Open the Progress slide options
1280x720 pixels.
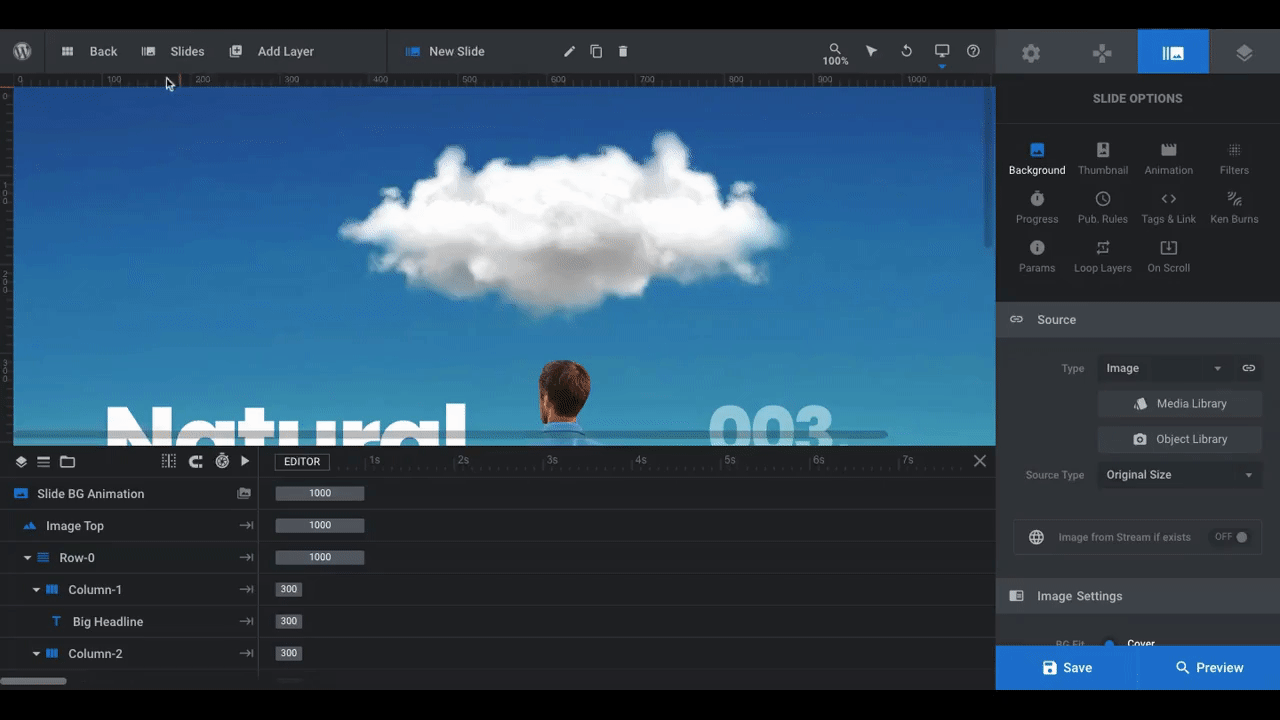(x=1037, y=208)
